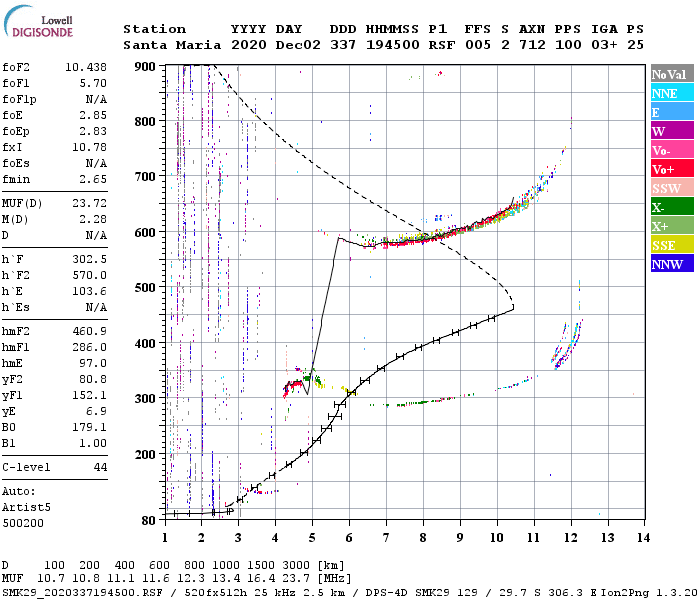Click the 10 MHz frequency axis label

tap(496, 538)
